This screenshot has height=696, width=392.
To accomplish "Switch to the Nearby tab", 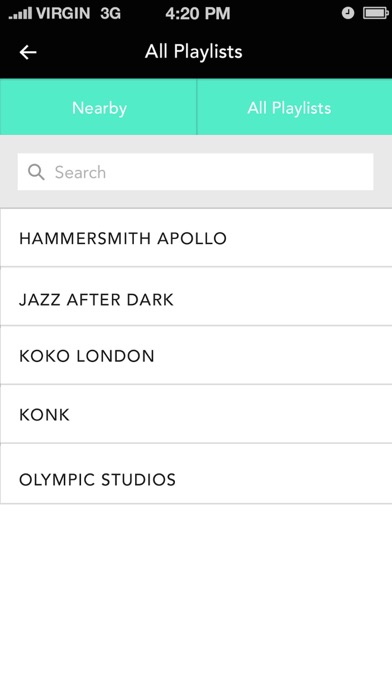I will point(98,107).
